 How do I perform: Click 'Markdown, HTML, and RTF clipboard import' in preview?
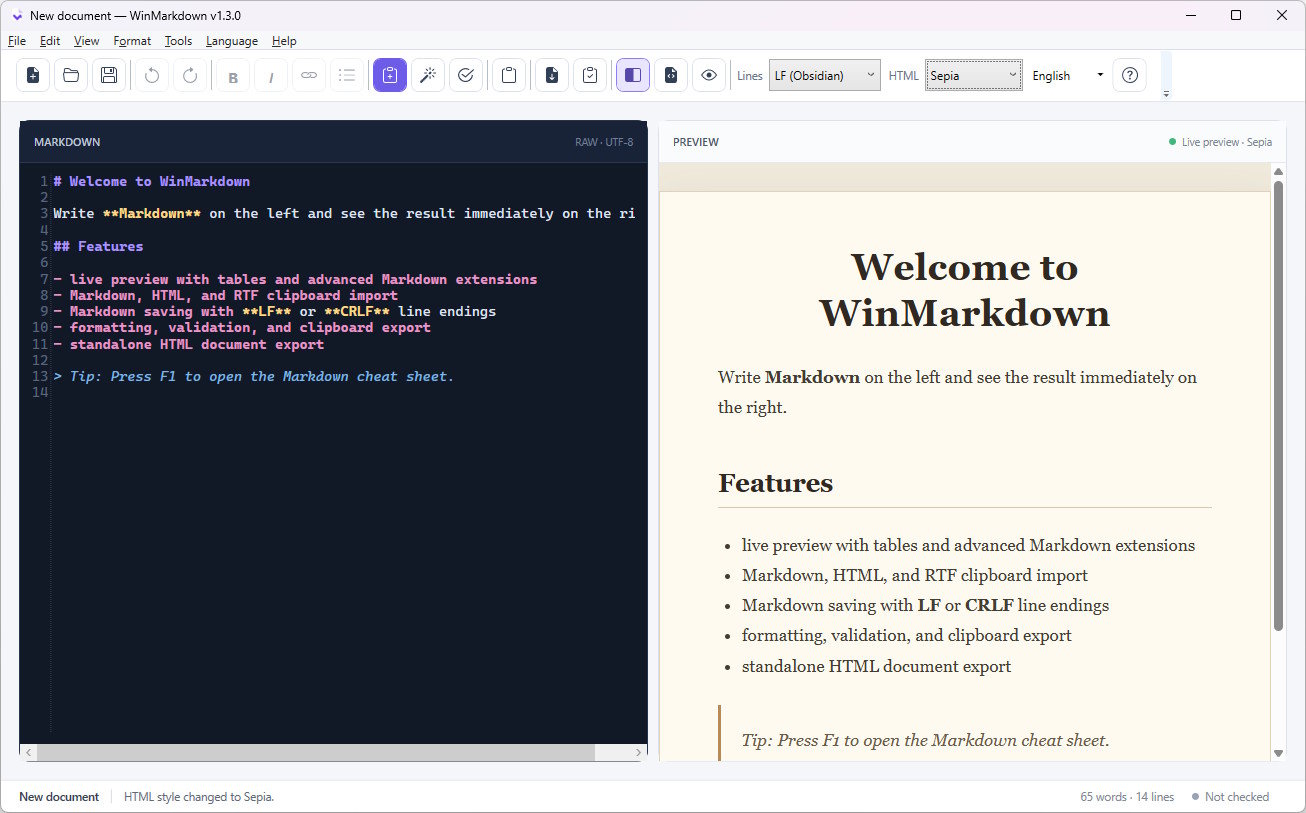(x=915, y=575)
